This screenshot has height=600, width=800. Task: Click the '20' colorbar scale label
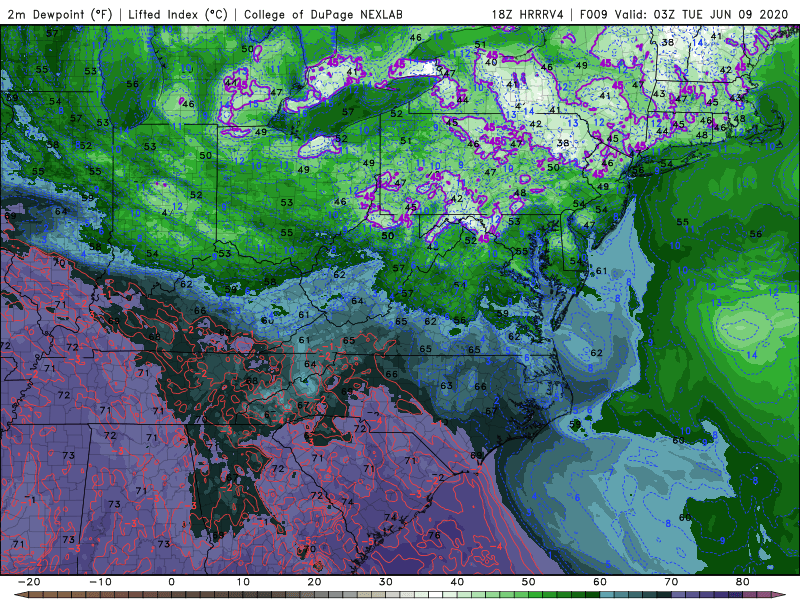point(314,582)
